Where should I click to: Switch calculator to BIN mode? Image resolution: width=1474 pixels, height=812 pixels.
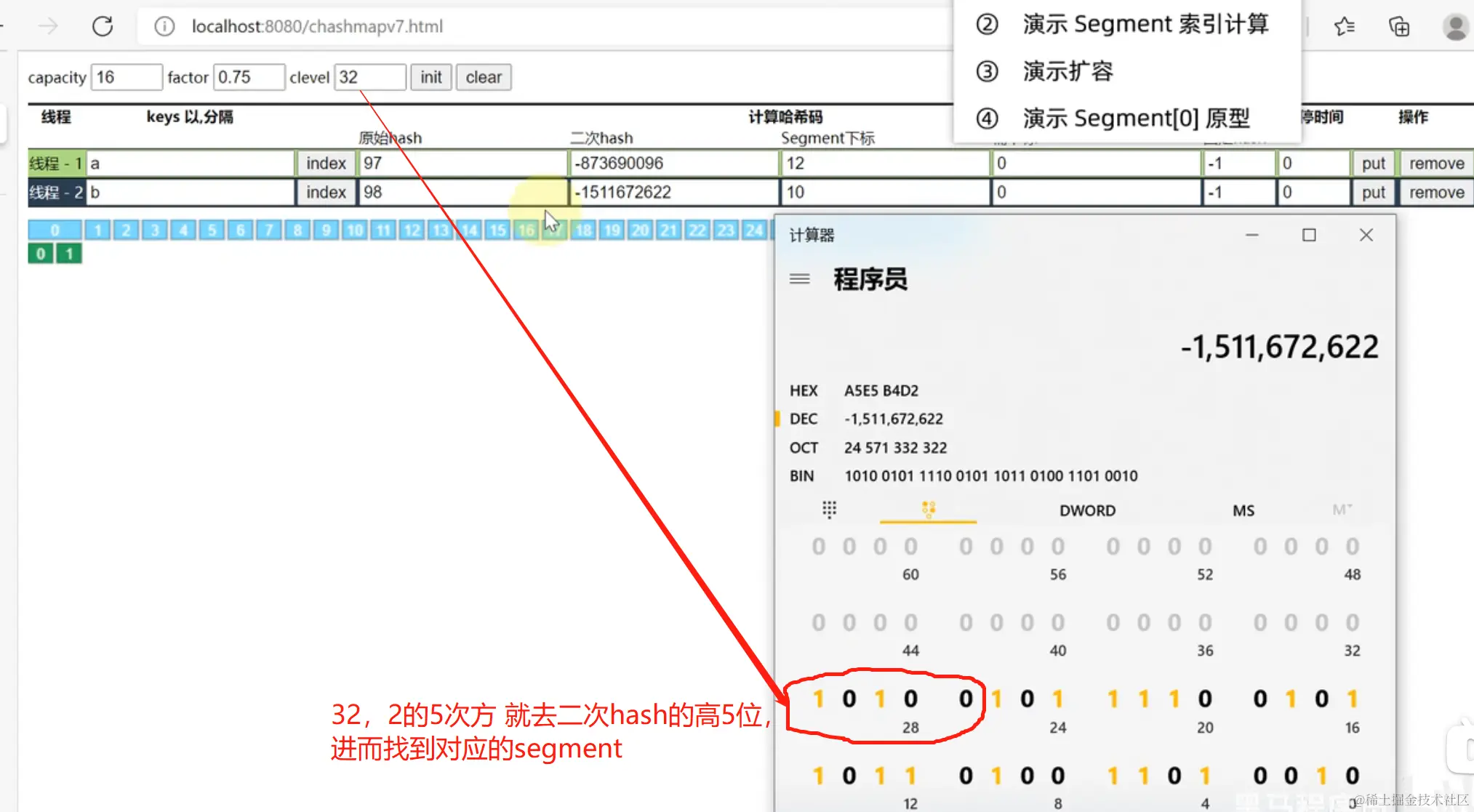[x=802, y=475]
